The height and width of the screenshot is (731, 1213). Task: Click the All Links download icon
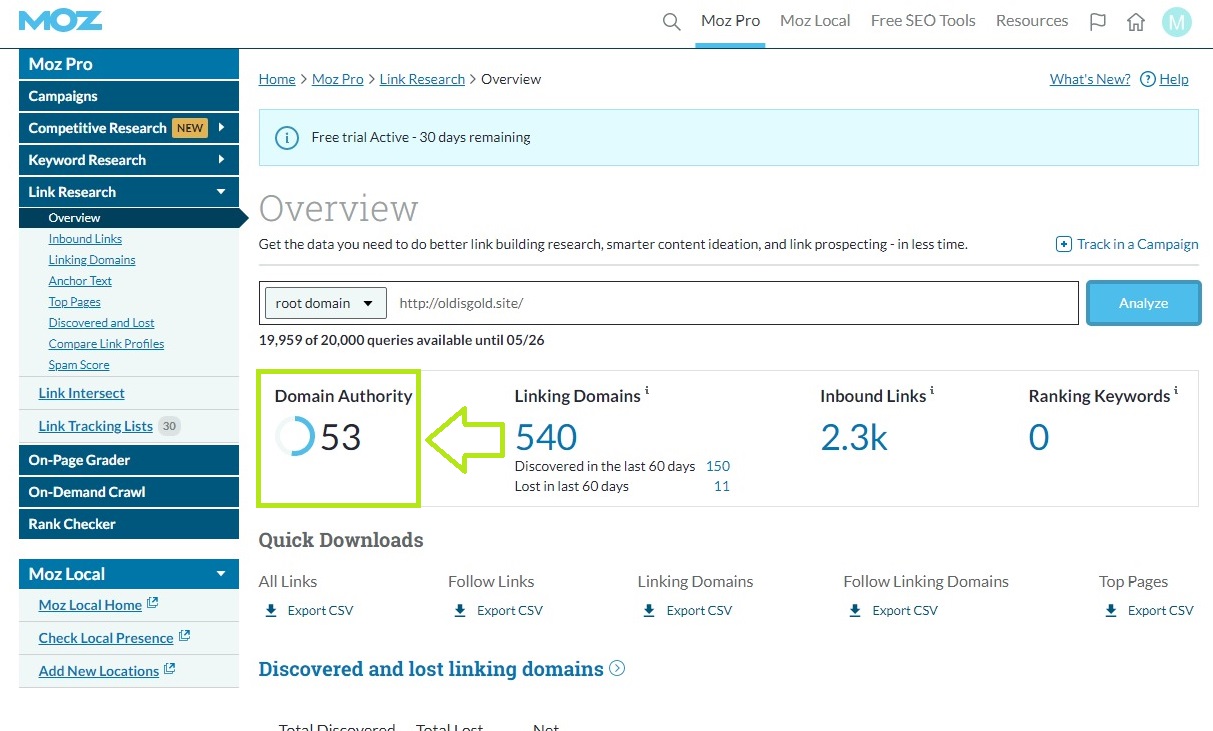[271, 610]
